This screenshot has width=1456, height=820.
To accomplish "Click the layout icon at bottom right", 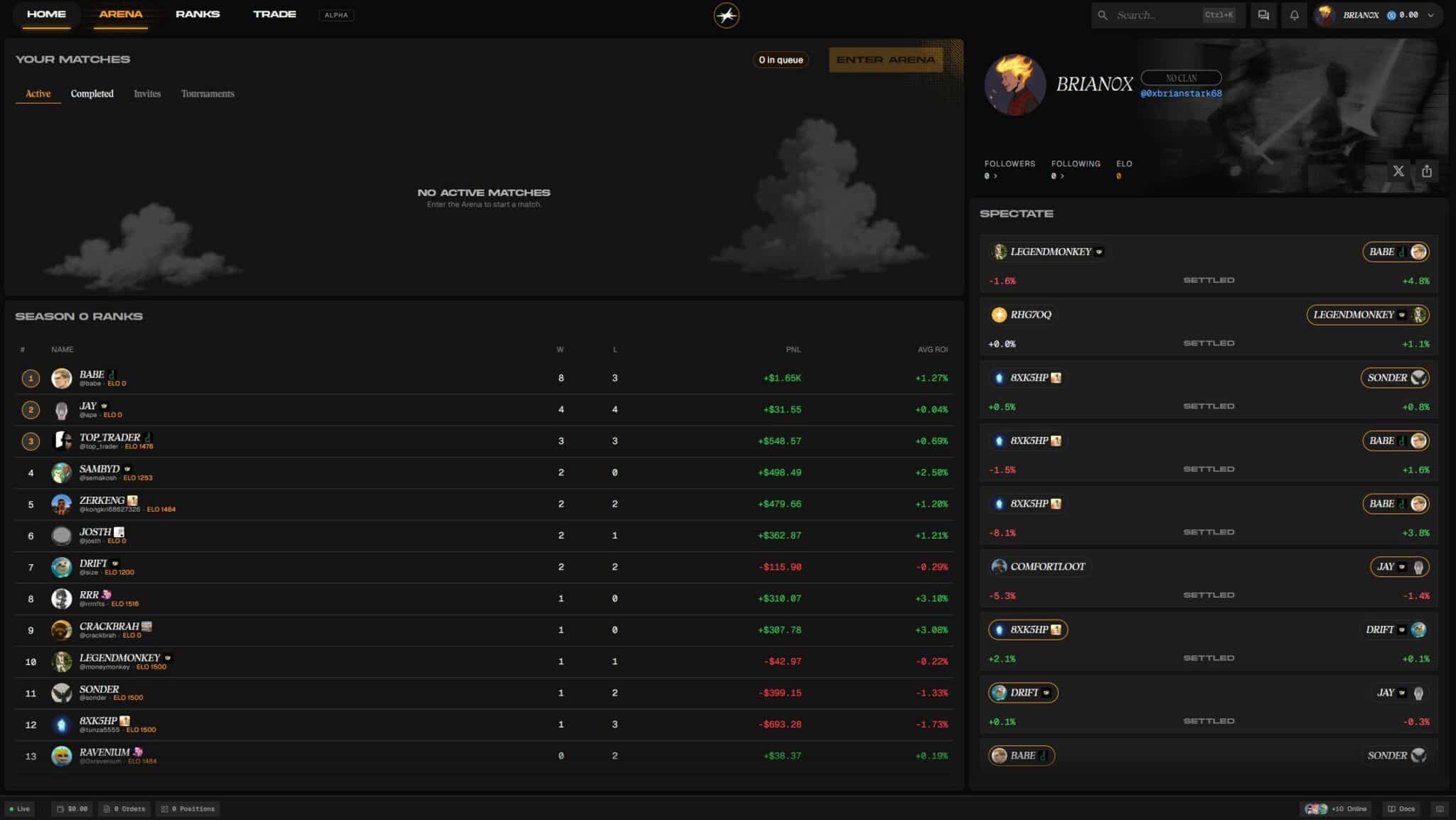I will (x=1440, y=809).
